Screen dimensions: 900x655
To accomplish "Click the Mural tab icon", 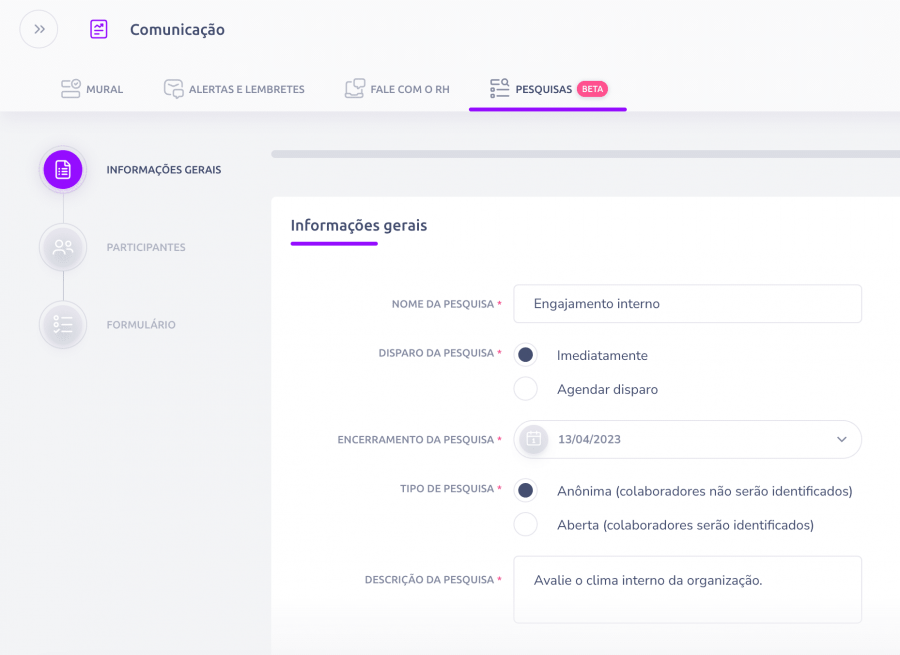I will 71,89.
